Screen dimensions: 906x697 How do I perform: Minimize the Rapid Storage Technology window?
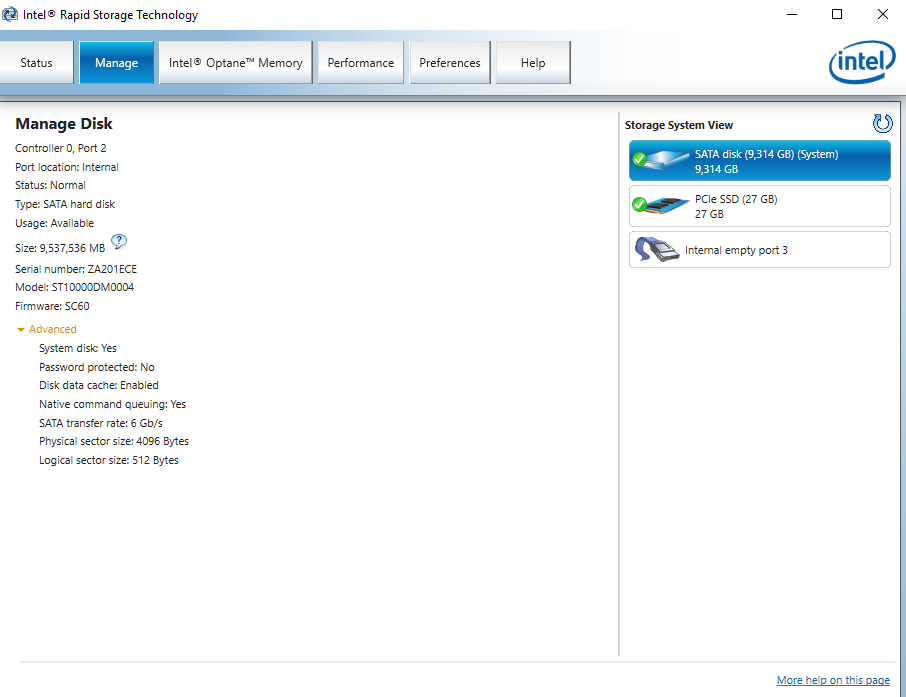(x=792, y=14)
